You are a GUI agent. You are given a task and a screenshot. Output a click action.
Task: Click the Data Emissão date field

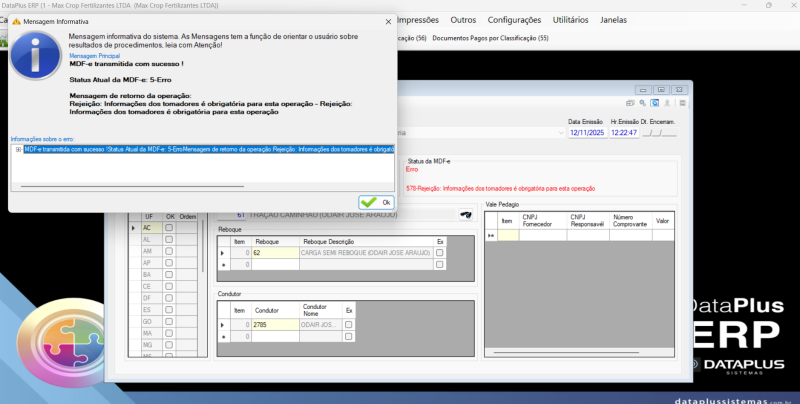tap(587, 133)
